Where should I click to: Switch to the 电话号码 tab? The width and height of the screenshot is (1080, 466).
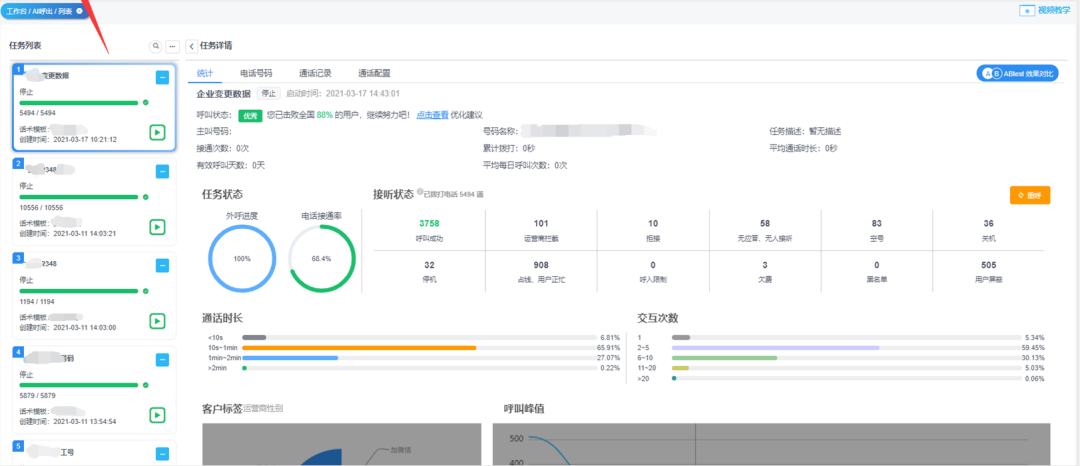coord(256,73)
